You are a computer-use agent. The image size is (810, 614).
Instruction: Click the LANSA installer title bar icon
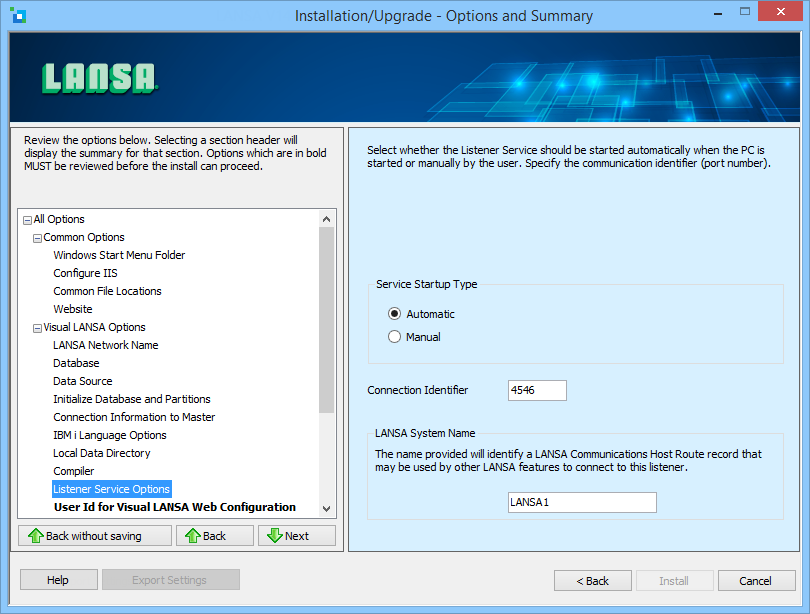coord(18,15)
